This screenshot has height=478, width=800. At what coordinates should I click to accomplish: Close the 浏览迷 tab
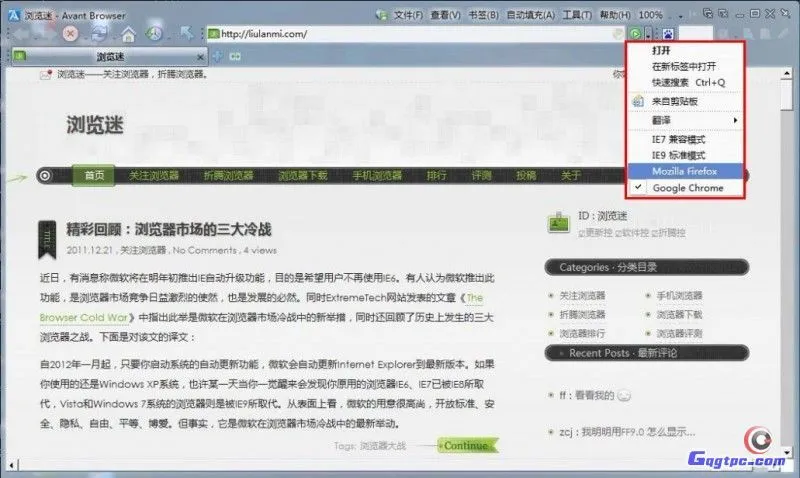(200, 57)
